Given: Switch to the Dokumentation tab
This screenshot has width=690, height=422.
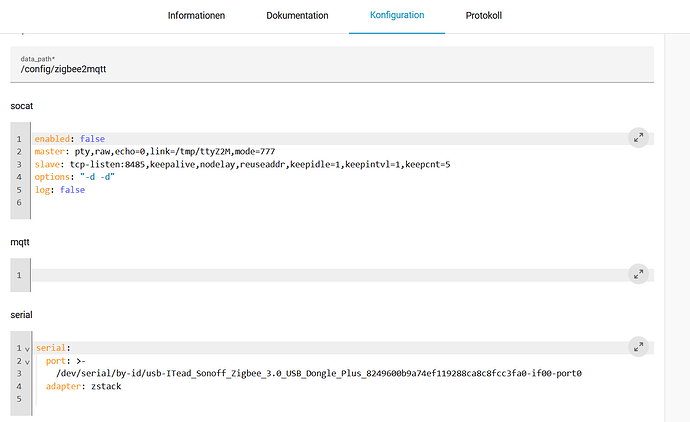Looking at the screenshot, I should pyautogui.click(x=297, y=15).
